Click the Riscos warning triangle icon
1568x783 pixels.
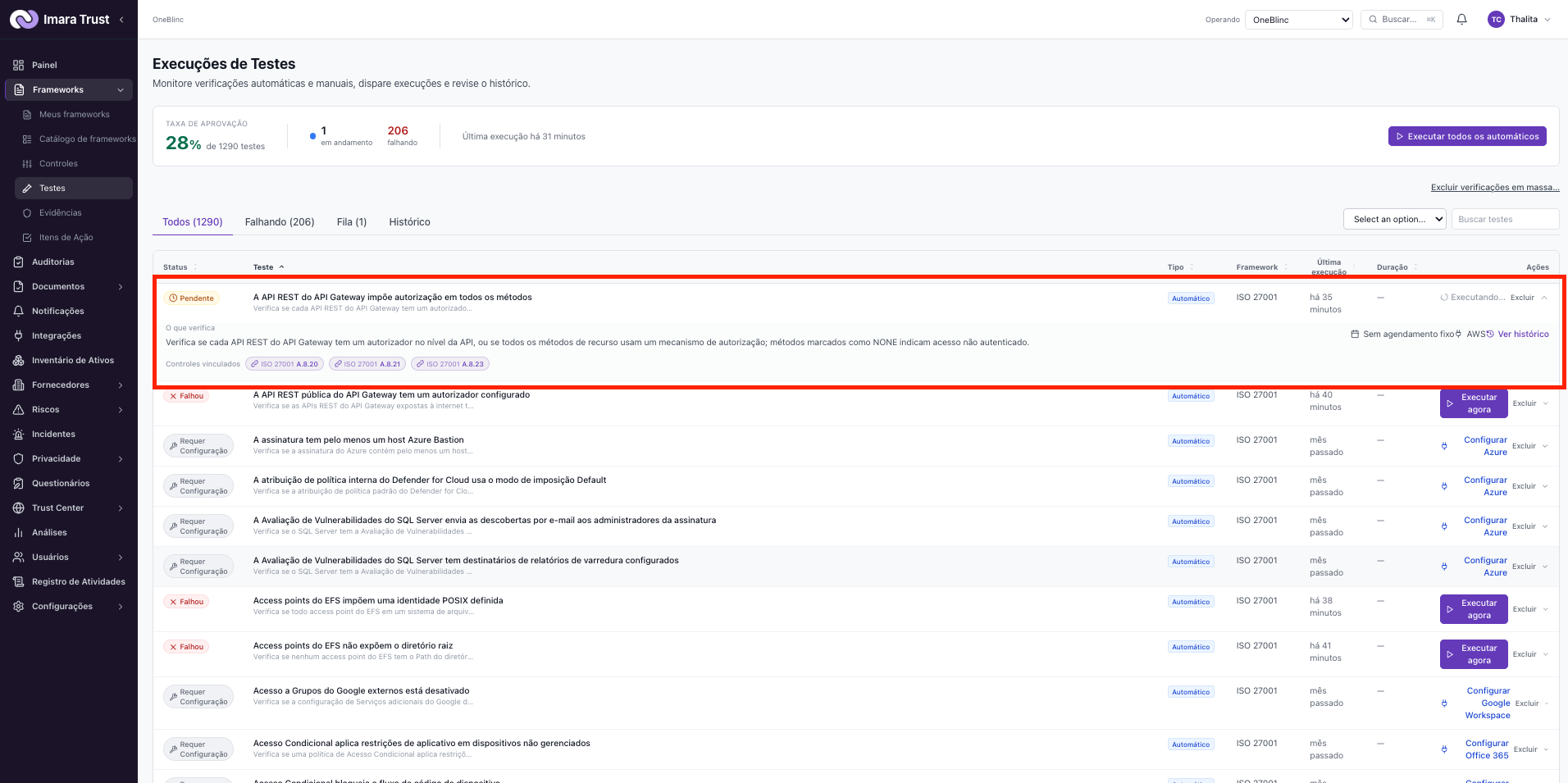(x=18, y=409)
